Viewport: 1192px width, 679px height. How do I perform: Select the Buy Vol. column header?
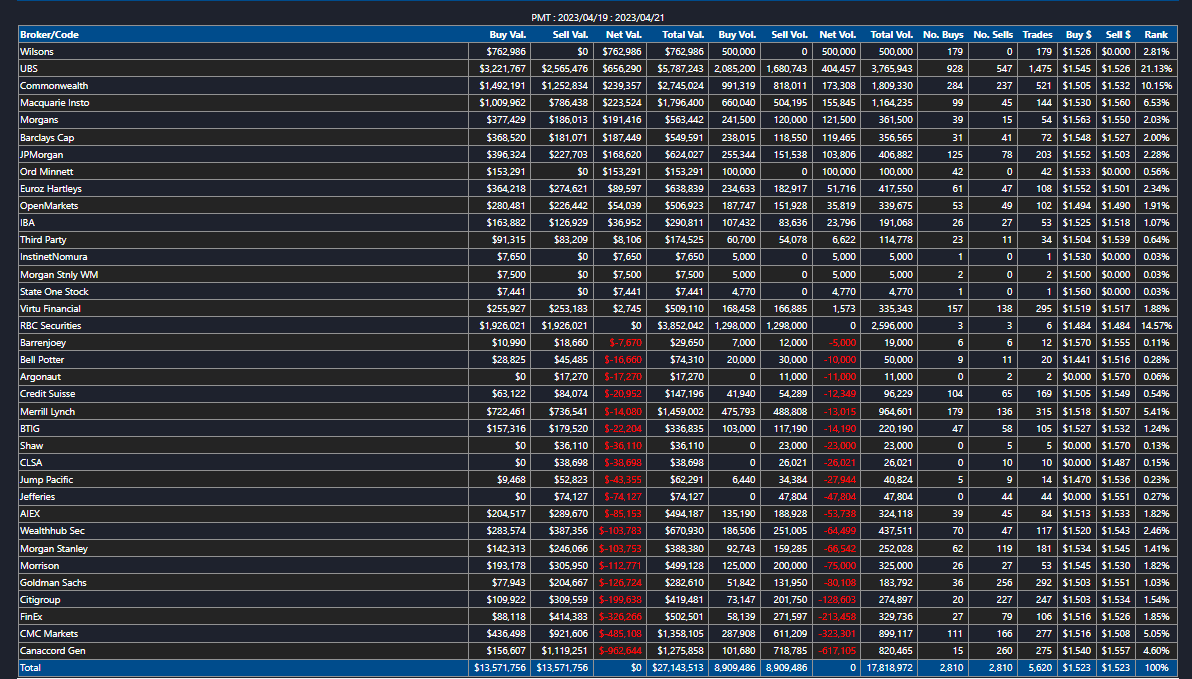pyautogui.click(x=737, y=35)
